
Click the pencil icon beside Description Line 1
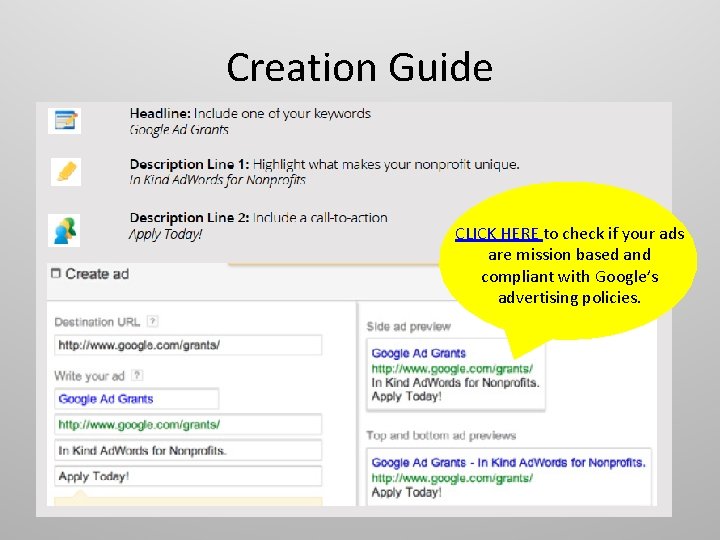point(66,172)
